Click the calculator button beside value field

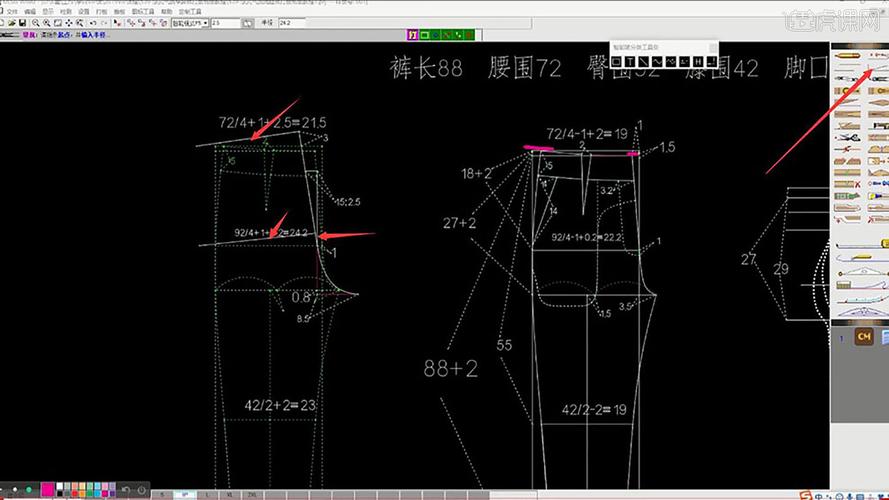(x=248, y=23)
